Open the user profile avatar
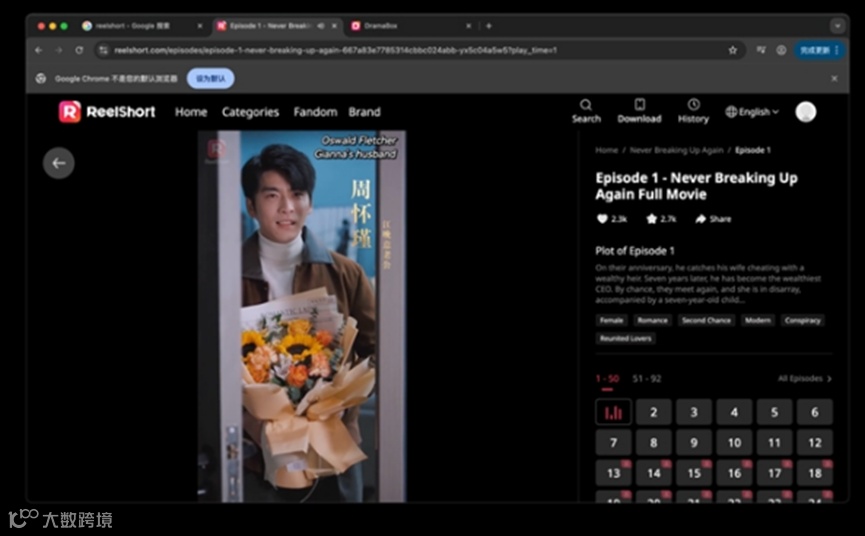 click(805, 112)
